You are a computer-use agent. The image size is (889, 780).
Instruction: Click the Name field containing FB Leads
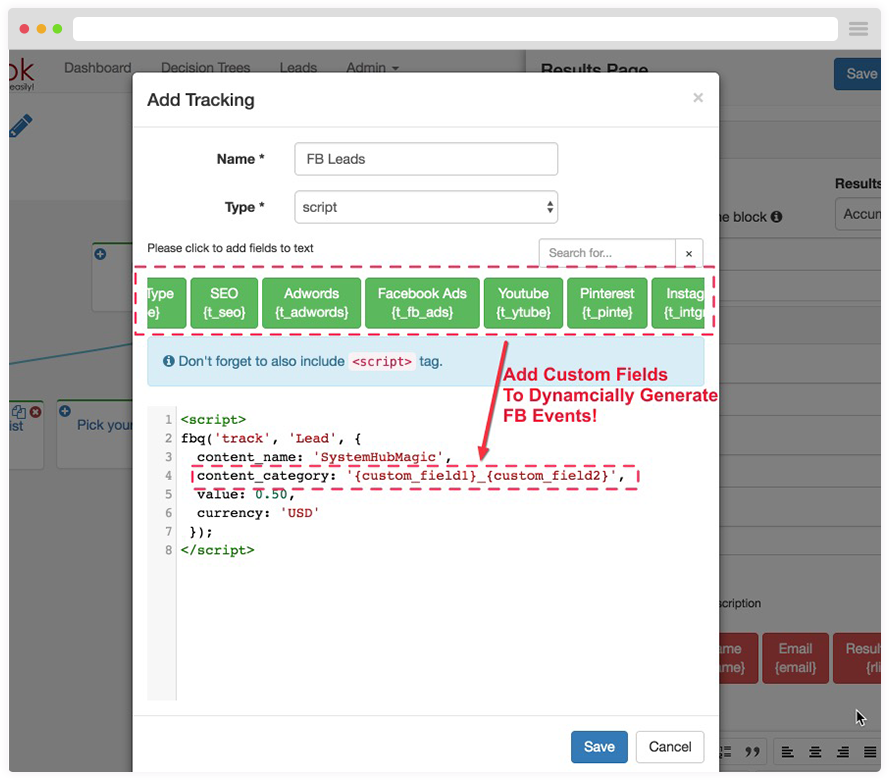tap(426, 159)
